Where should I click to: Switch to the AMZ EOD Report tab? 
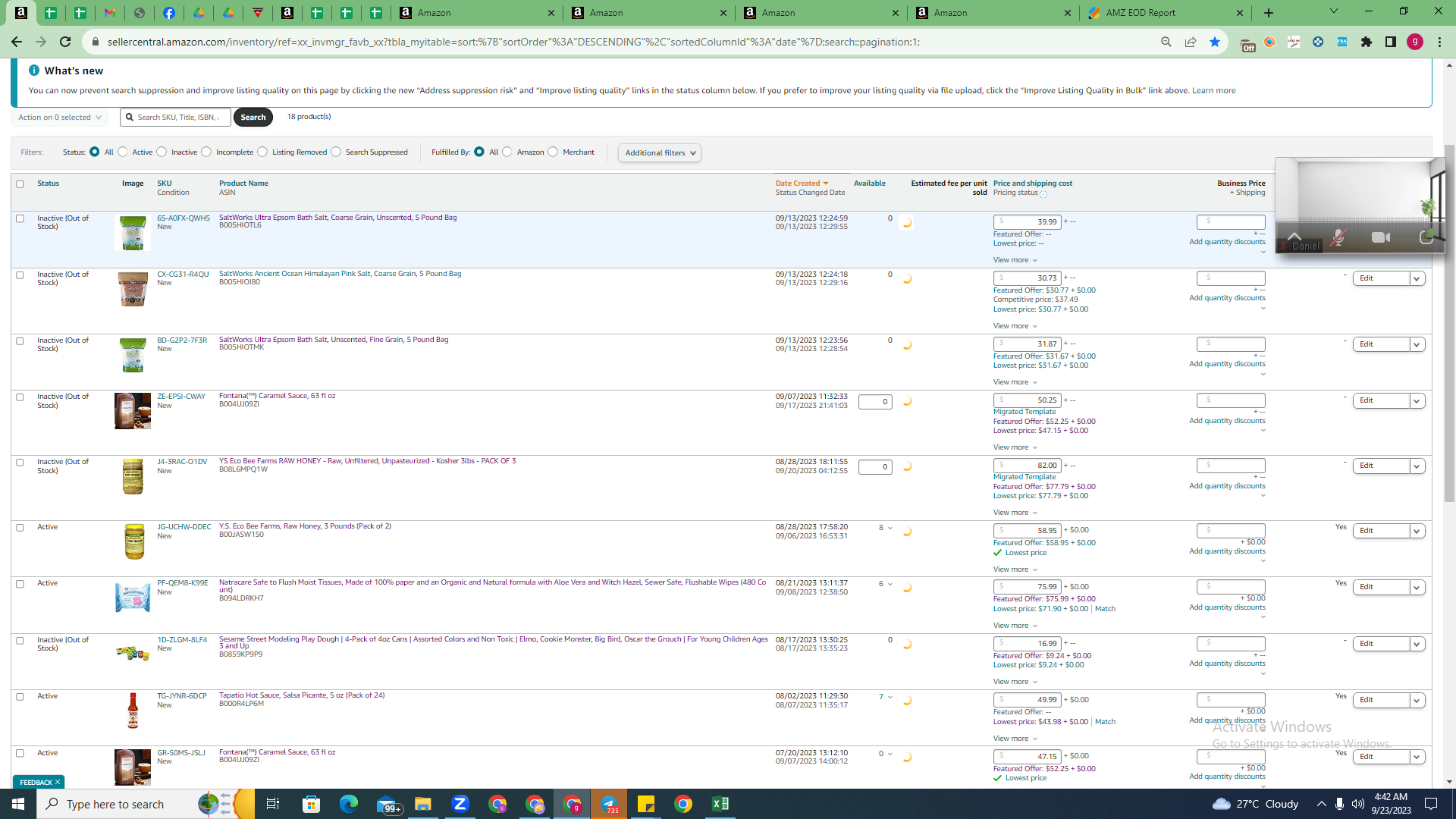coord(1165,13)
